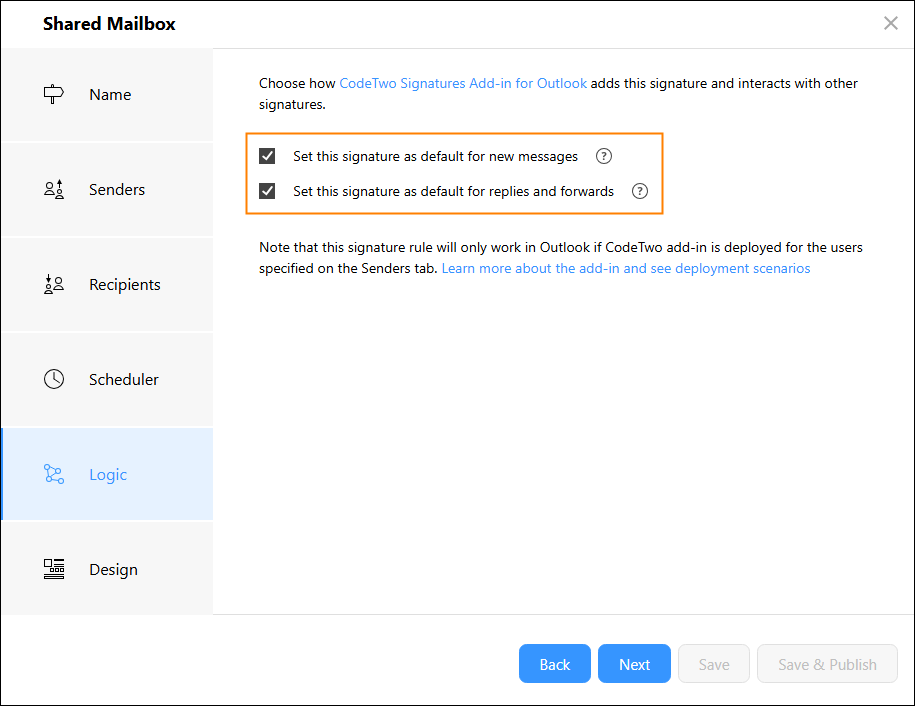The width and height of the screenshot is (915, 706).
Task: Click the Shared Mailbox title text
Action: click(109, 24)
